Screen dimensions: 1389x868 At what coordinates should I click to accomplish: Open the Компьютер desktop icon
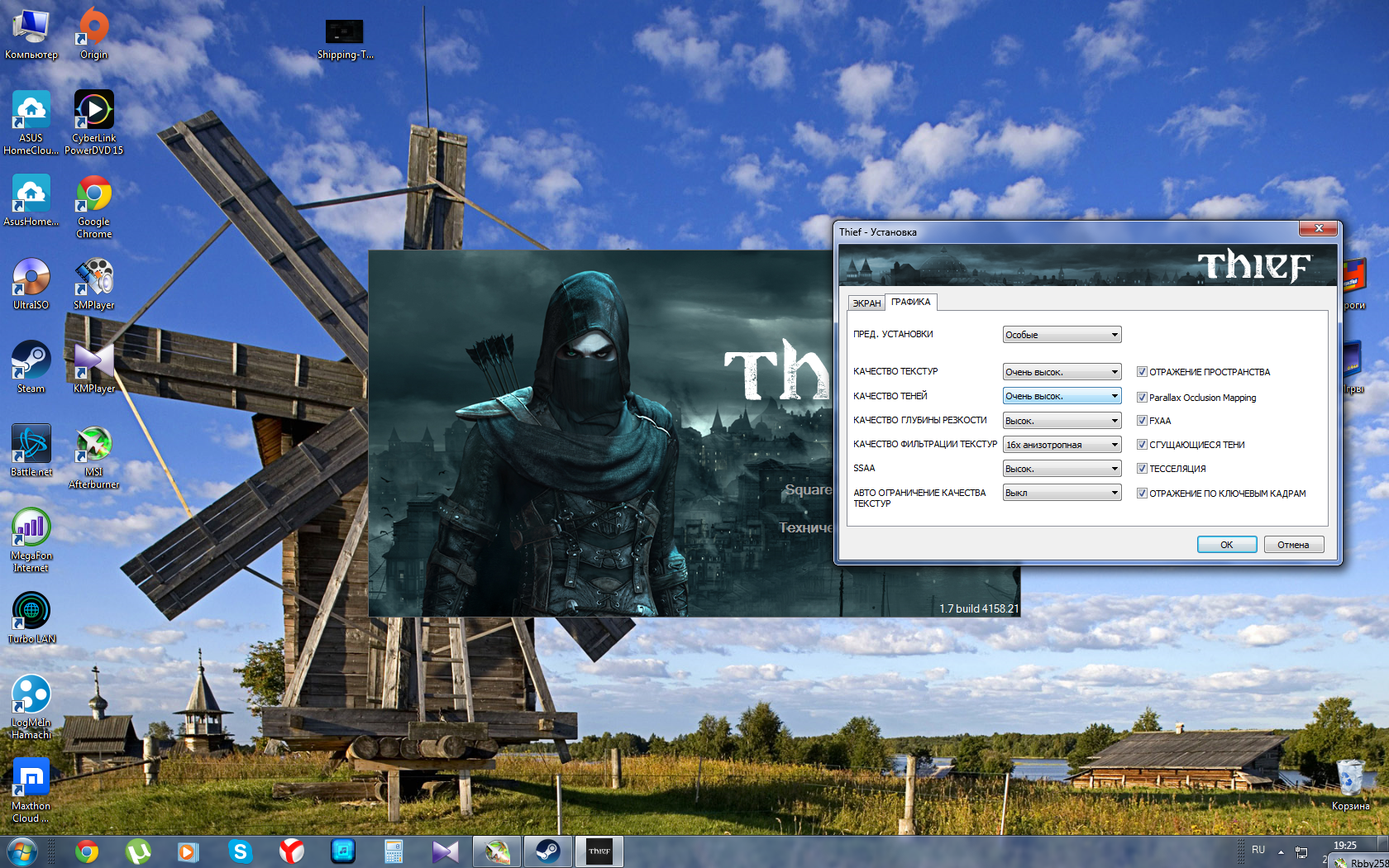(31, 34)
